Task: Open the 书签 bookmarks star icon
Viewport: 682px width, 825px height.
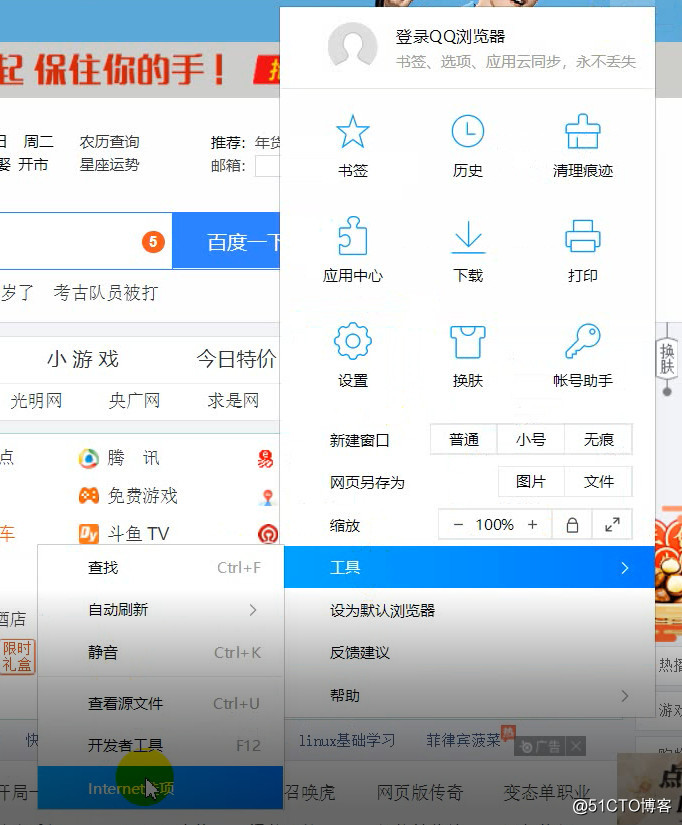Action: click(x=353, y=132)
